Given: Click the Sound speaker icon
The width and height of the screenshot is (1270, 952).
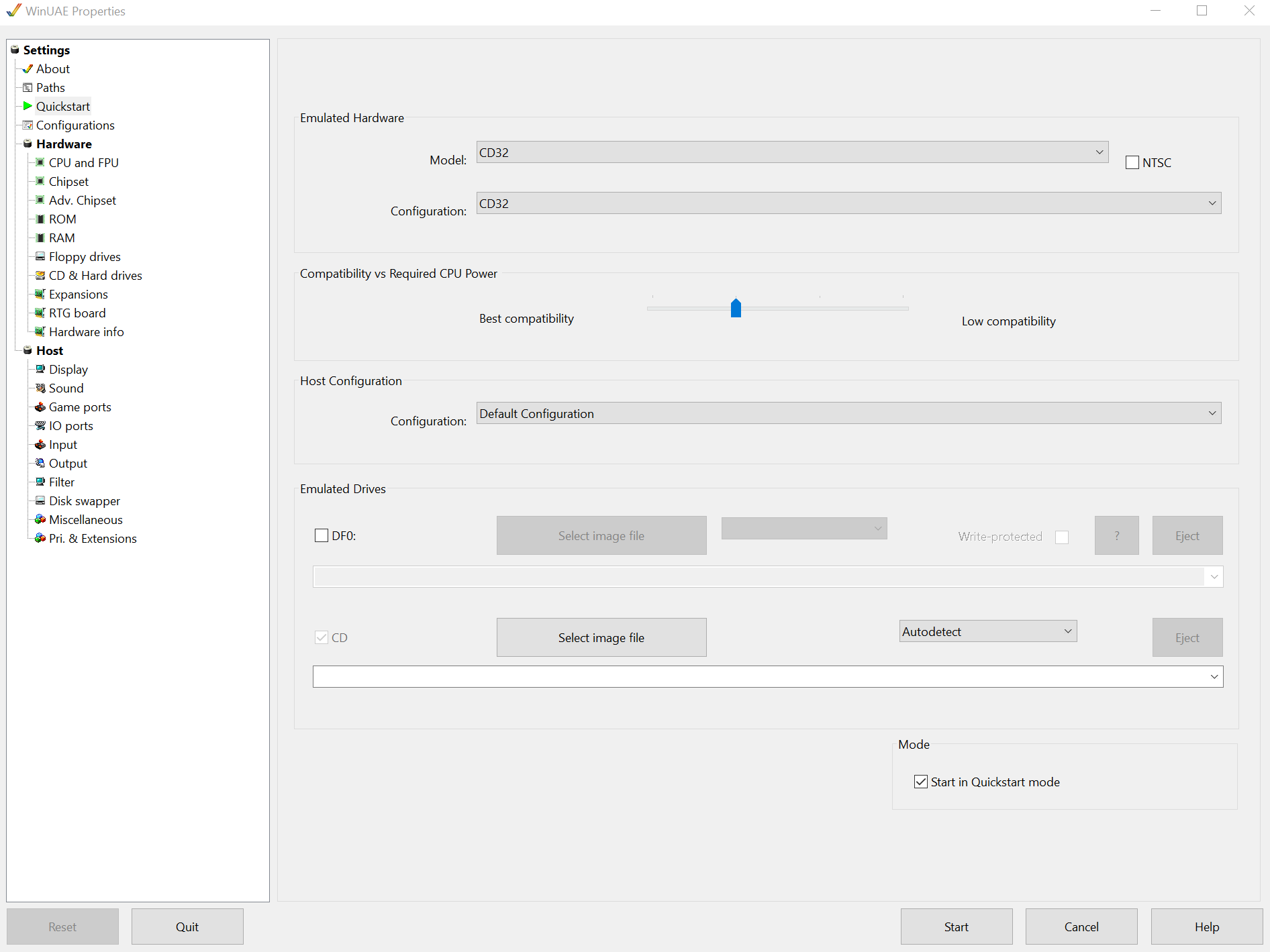Looking at the screenshot, I should click(40, 388).
